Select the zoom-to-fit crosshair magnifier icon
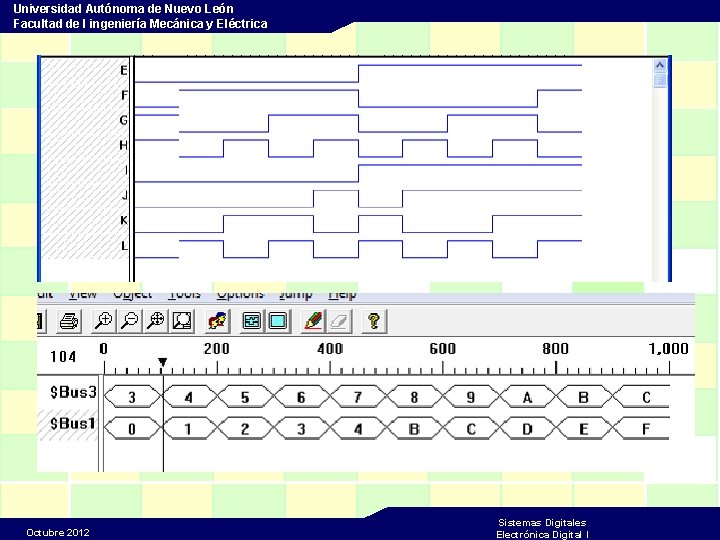 click(x=156, y=321)
